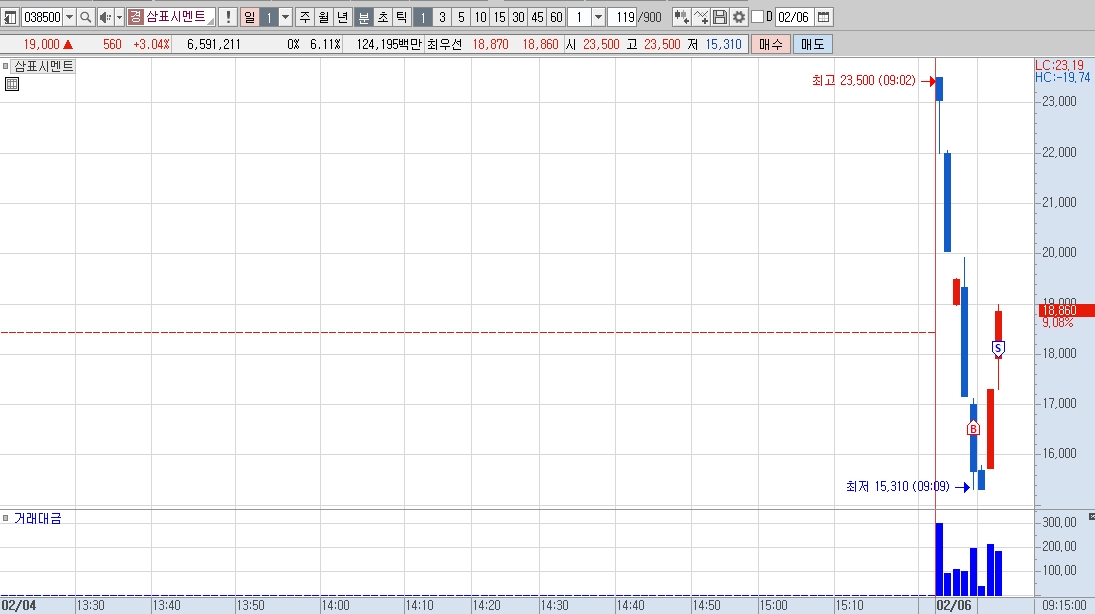The image size is (1095, 614).
Task: Click the add line indicator icon
Action: click(x=701, y=17)
